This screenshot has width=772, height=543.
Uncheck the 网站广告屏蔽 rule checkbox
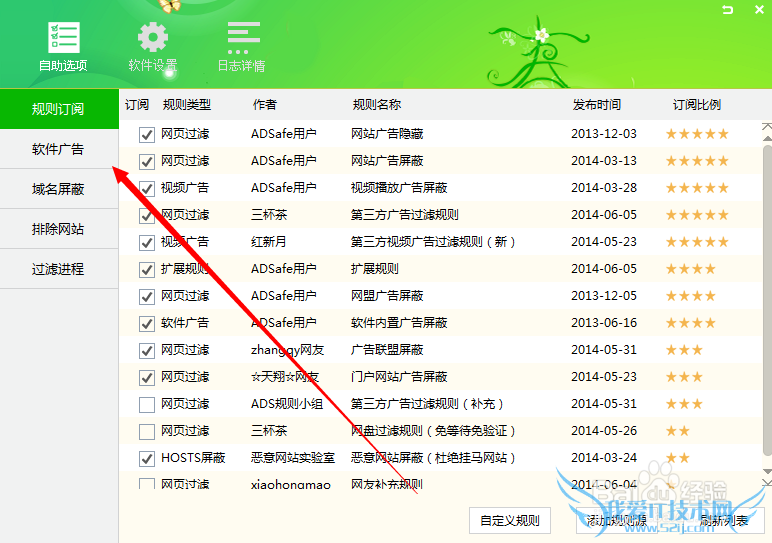147,161
